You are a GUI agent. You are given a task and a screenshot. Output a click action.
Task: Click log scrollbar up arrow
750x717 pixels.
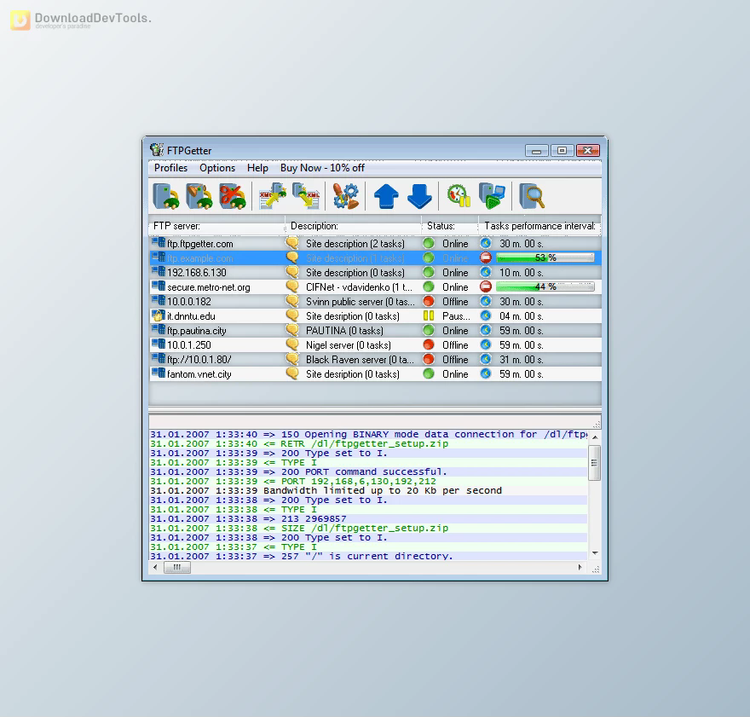tap(595, 437)
